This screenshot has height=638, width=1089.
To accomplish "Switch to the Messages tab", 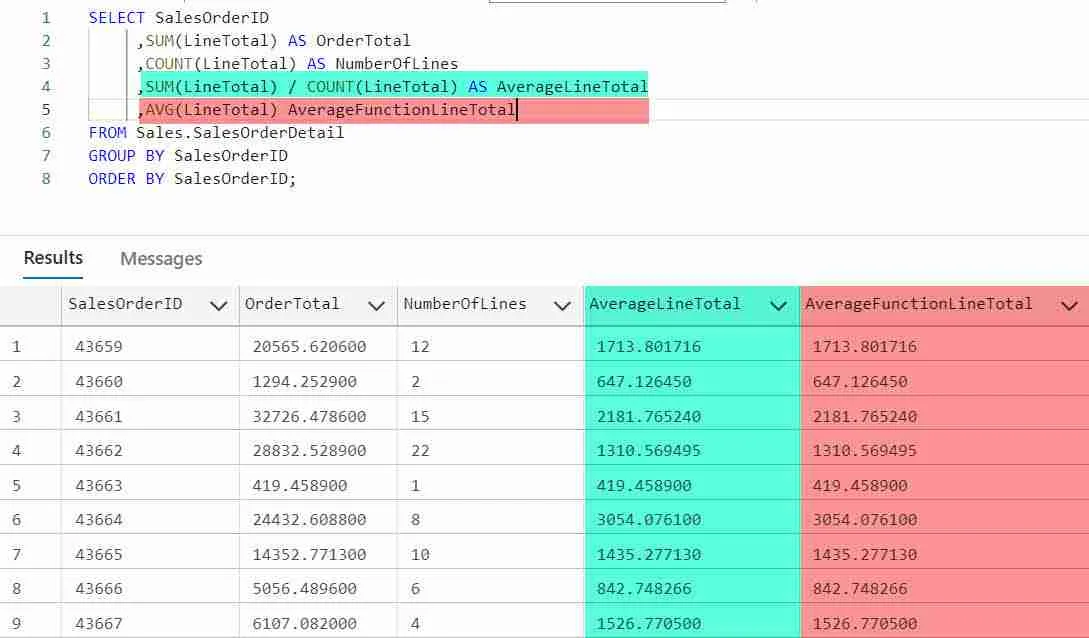I will pos(161,259).
